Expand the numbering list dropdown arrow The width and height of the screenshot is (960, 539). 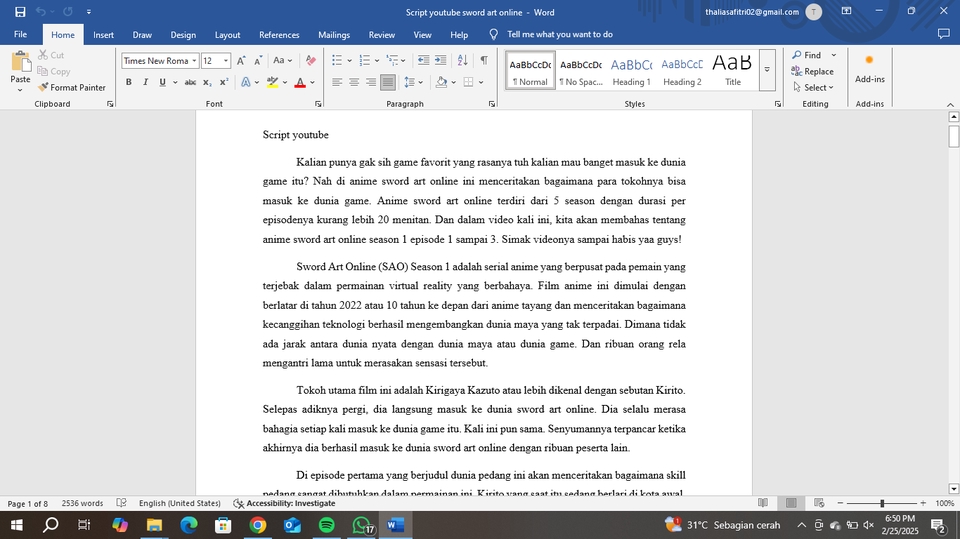pos(377,61)
